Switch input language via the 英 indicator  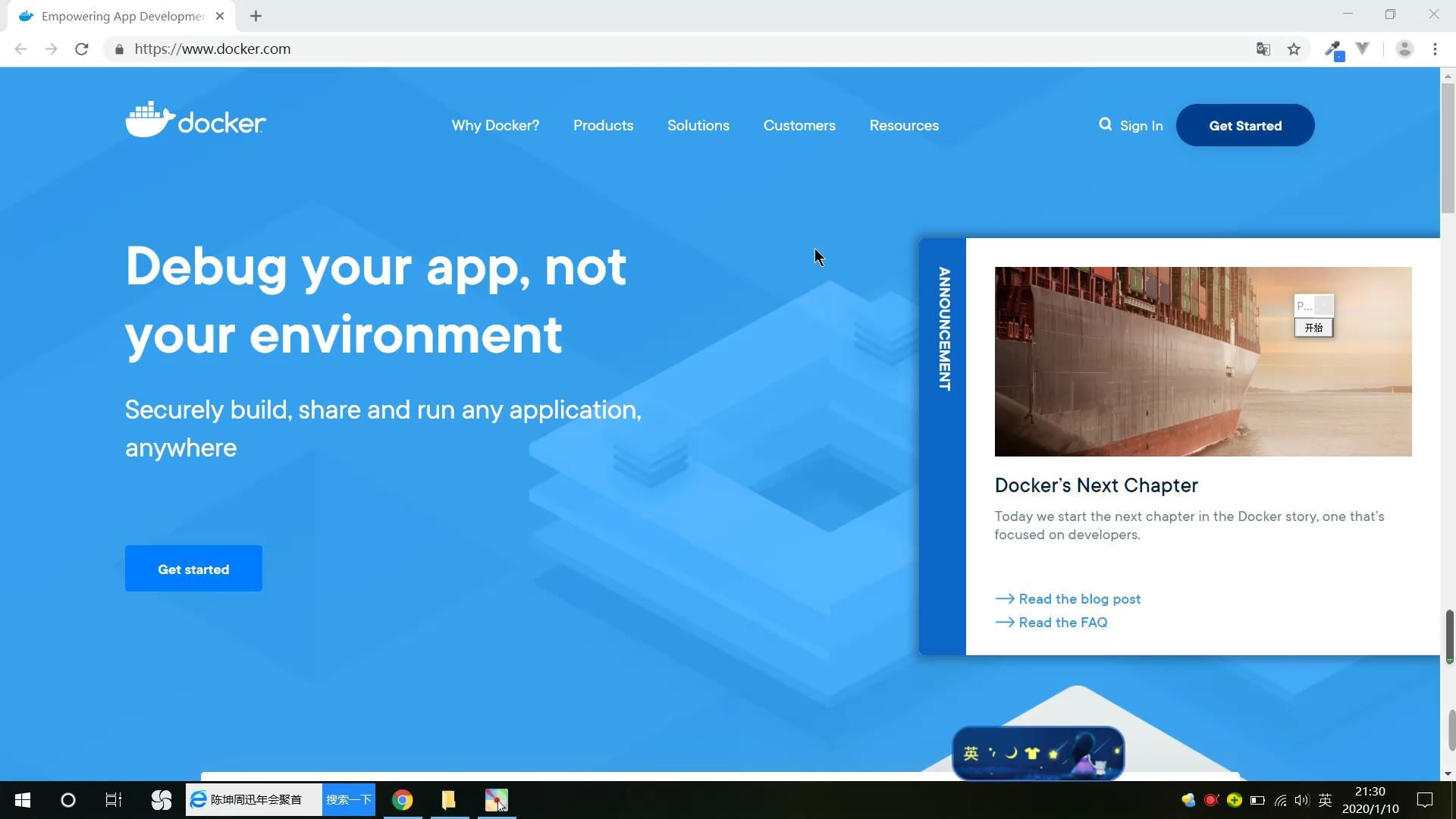pos(1326,799)
